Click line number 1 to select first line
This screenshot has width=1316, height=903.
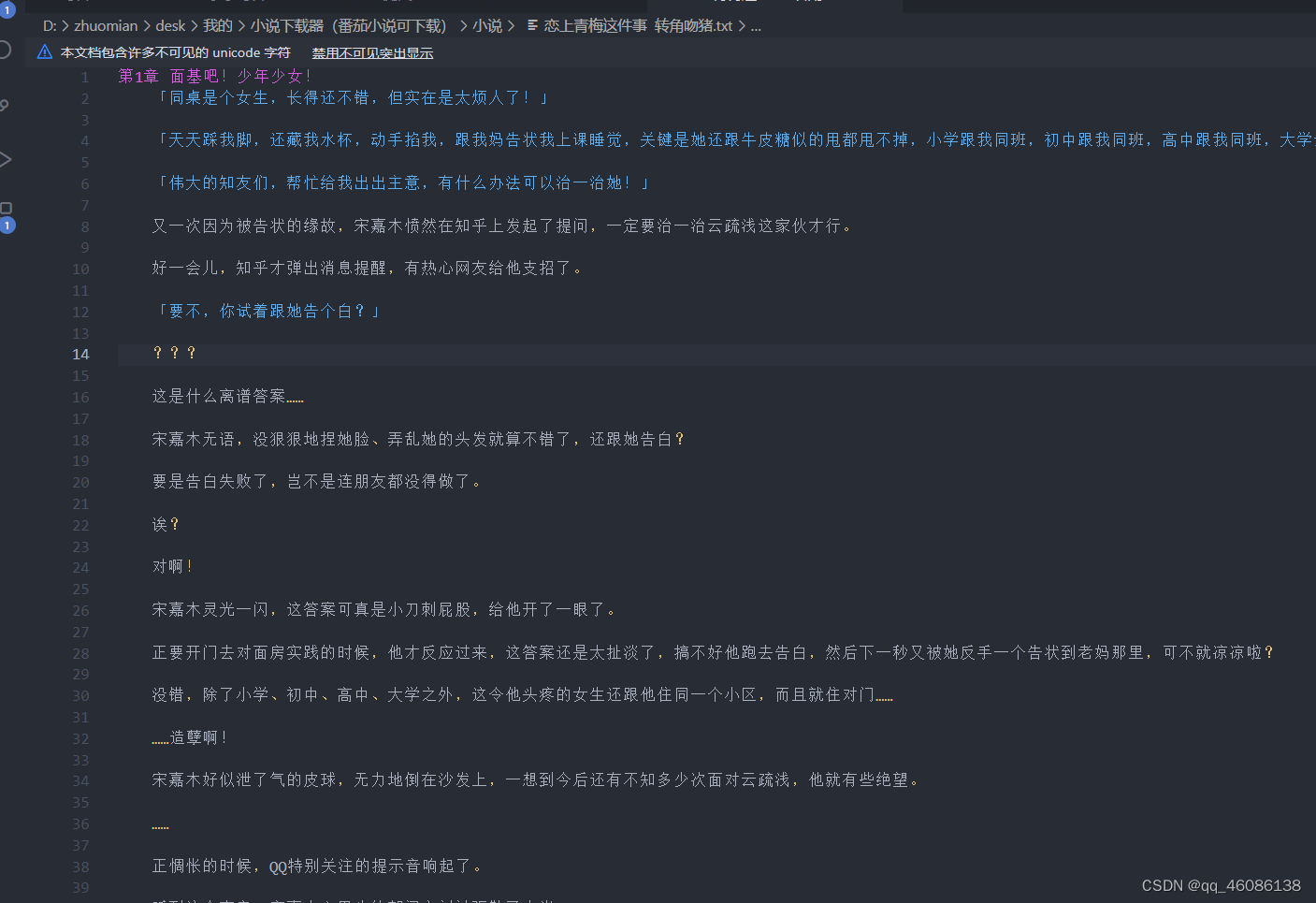click(84, 77)
